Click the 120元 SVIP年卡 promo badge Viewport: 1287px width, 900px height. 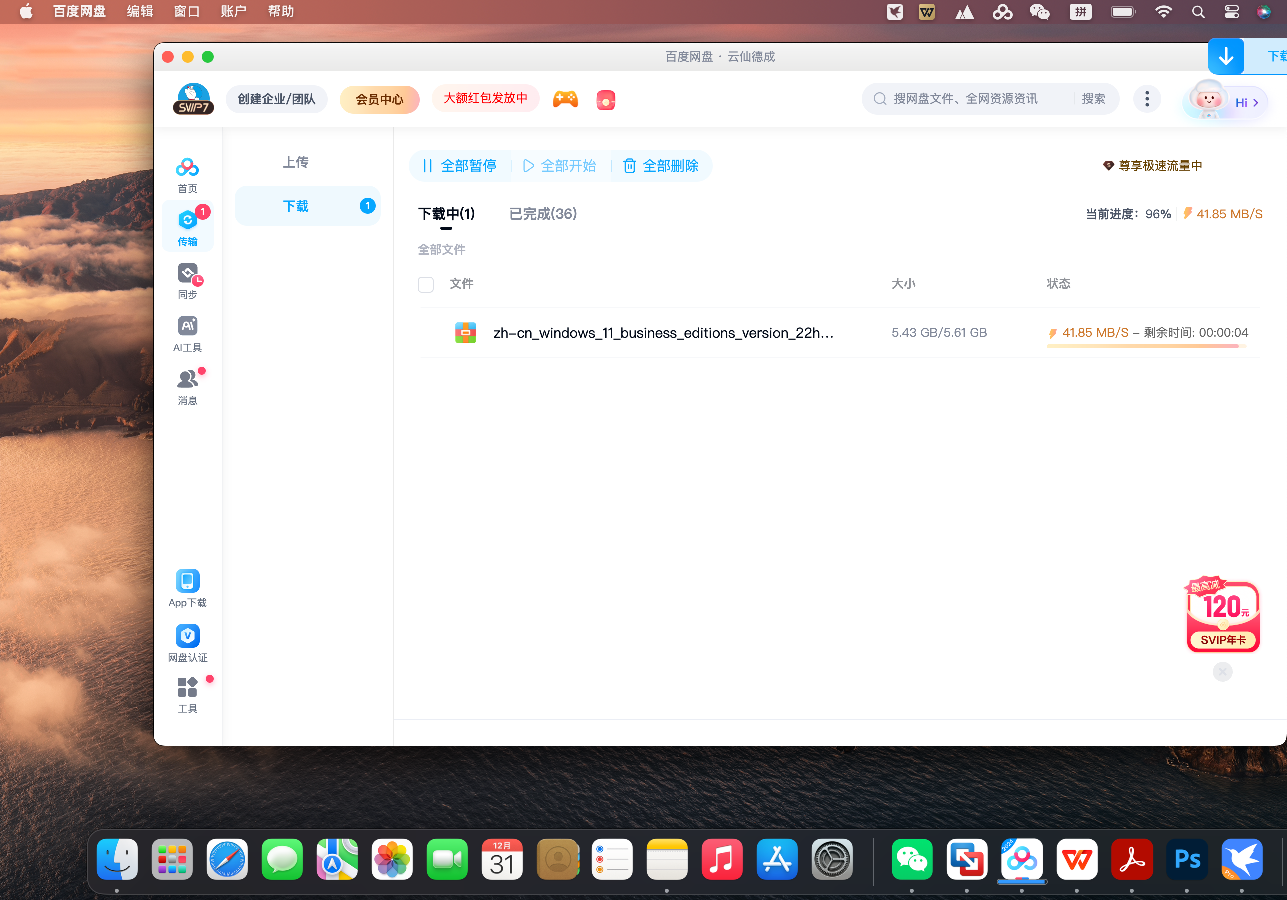tap(1223, 615)
